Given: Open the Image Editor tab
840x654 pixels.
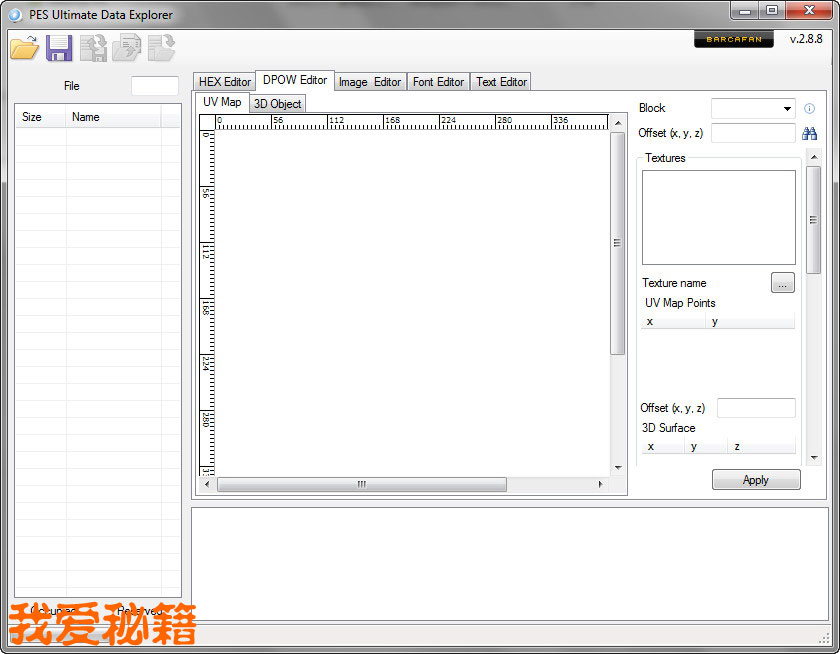Looking at the screenshot, I should coord(369,82).
